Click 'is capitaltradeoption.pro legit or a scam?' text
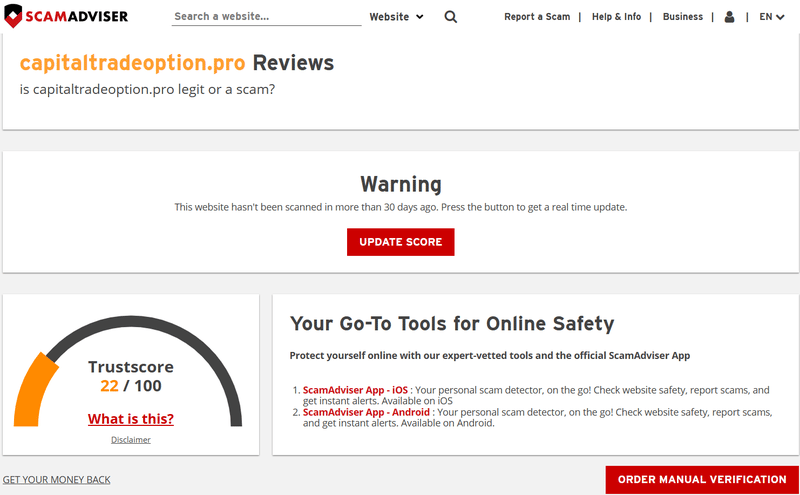The image size is (800, 495). click(x=147, y=89)
